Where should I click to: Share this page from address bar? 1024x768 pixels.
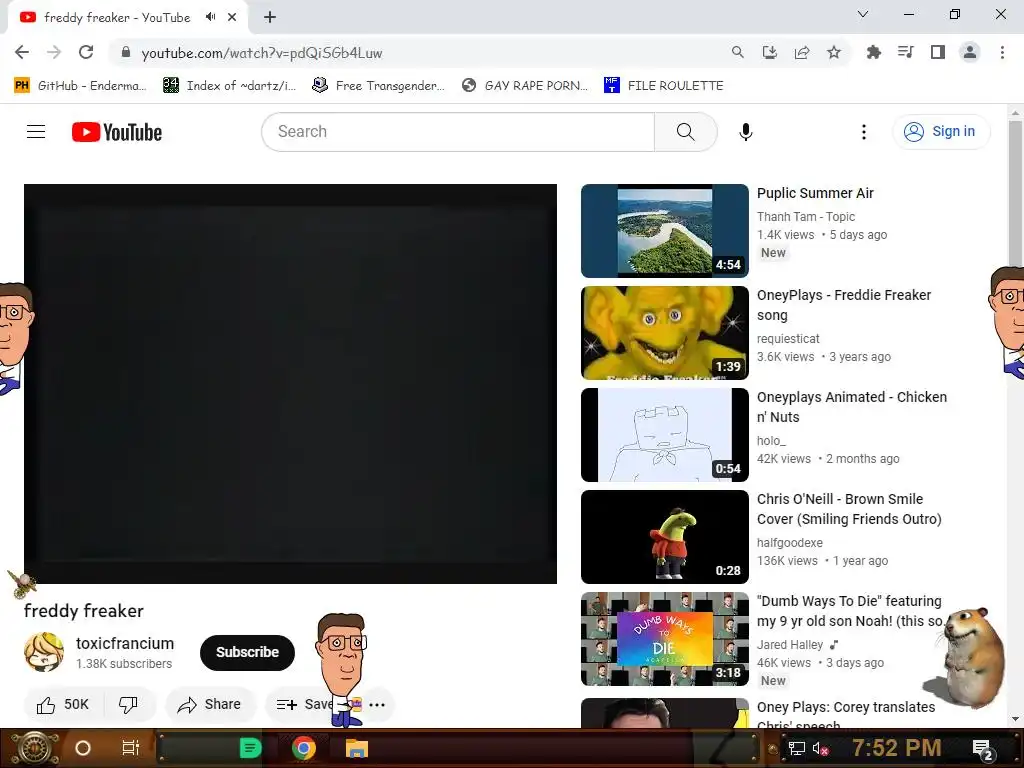click(802, 52)
